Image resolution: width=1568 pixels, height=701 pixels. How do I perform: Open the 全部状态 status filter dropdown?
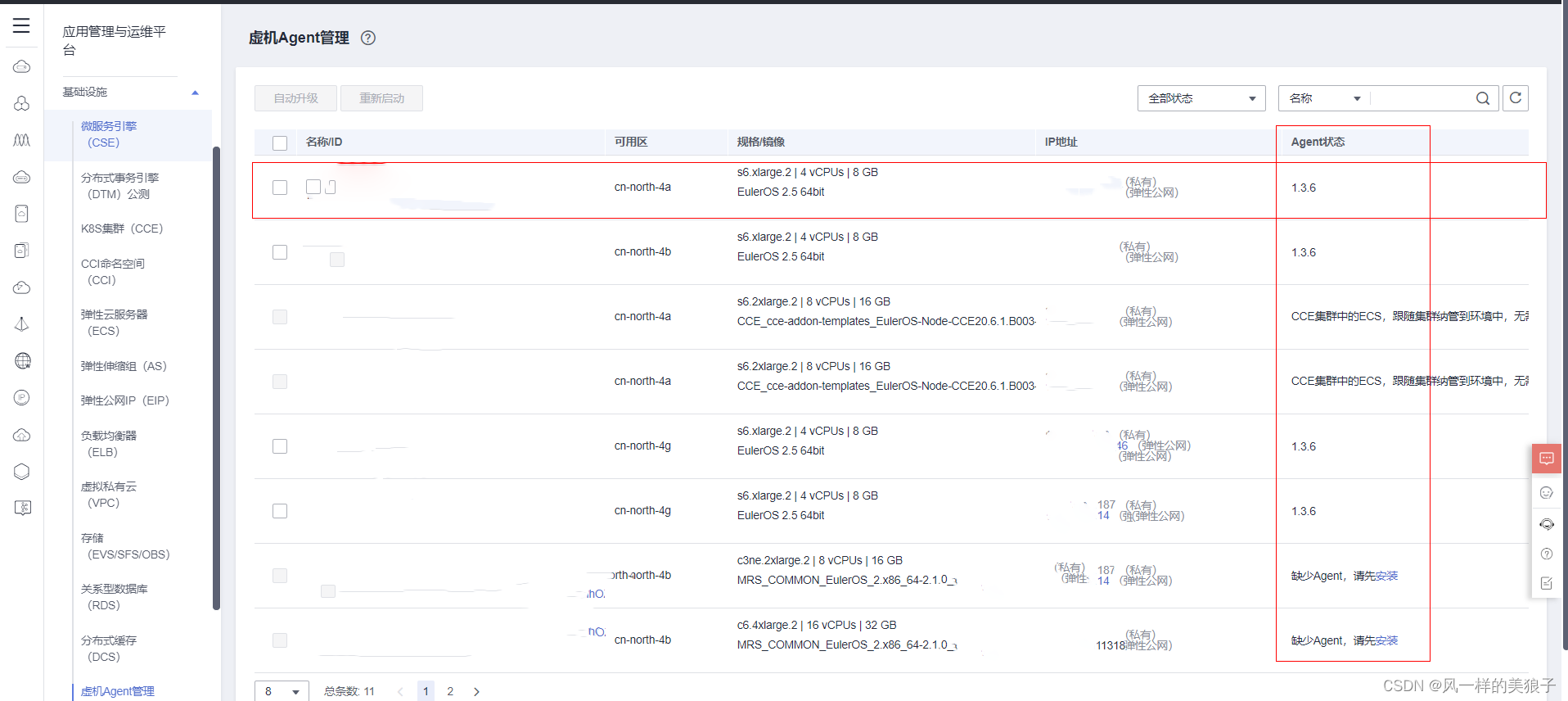(x=1201, y=98)
